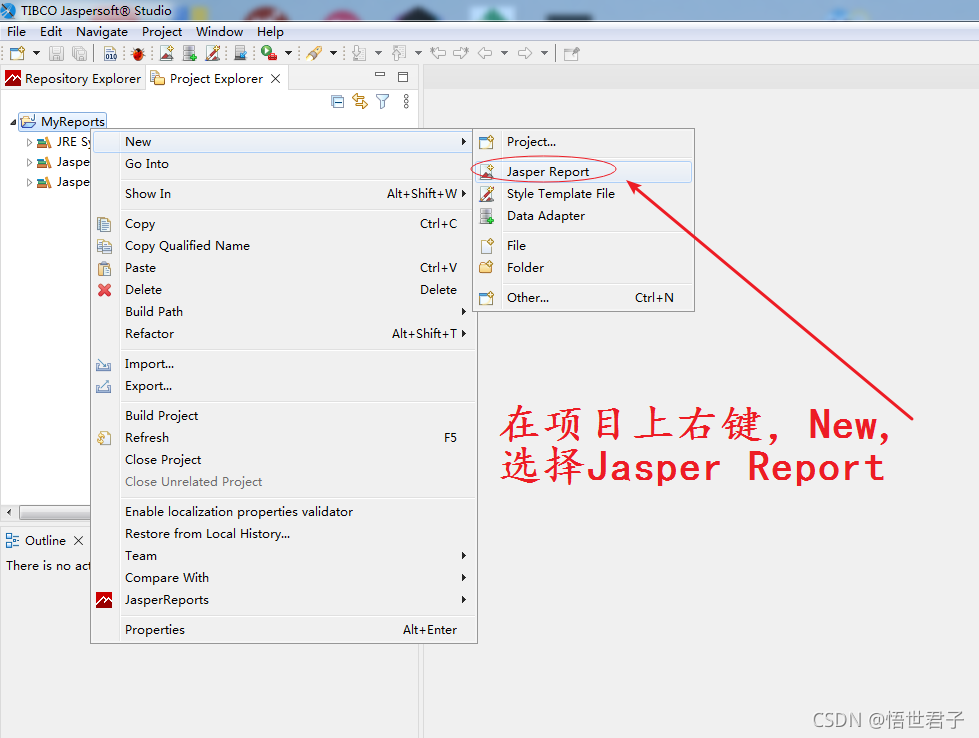Screen dimensions: 979x738
Task: Choose Folder in the New submenu
Action: point(583,267)
